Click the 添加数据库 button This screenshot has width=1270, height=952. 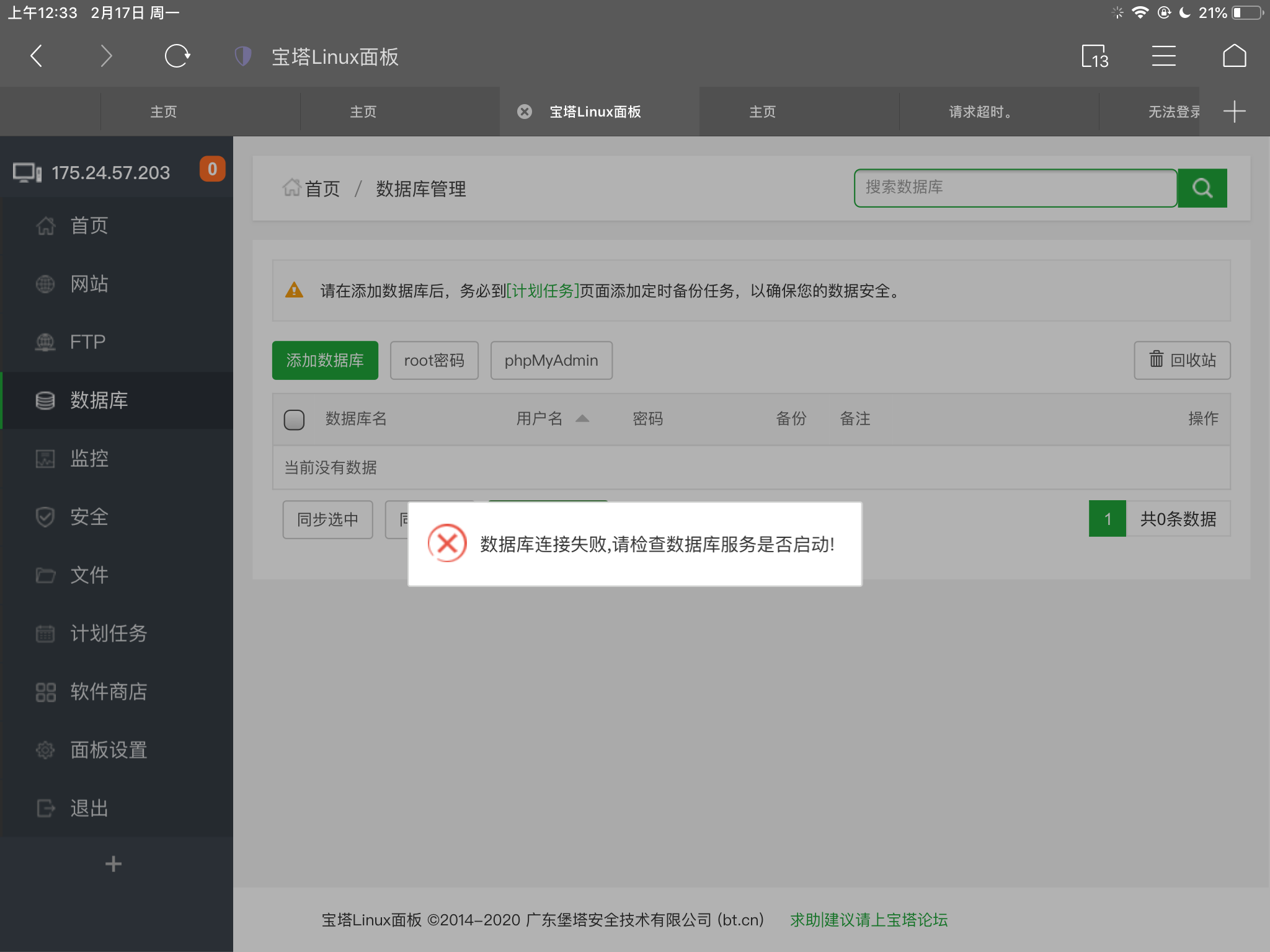324,360
